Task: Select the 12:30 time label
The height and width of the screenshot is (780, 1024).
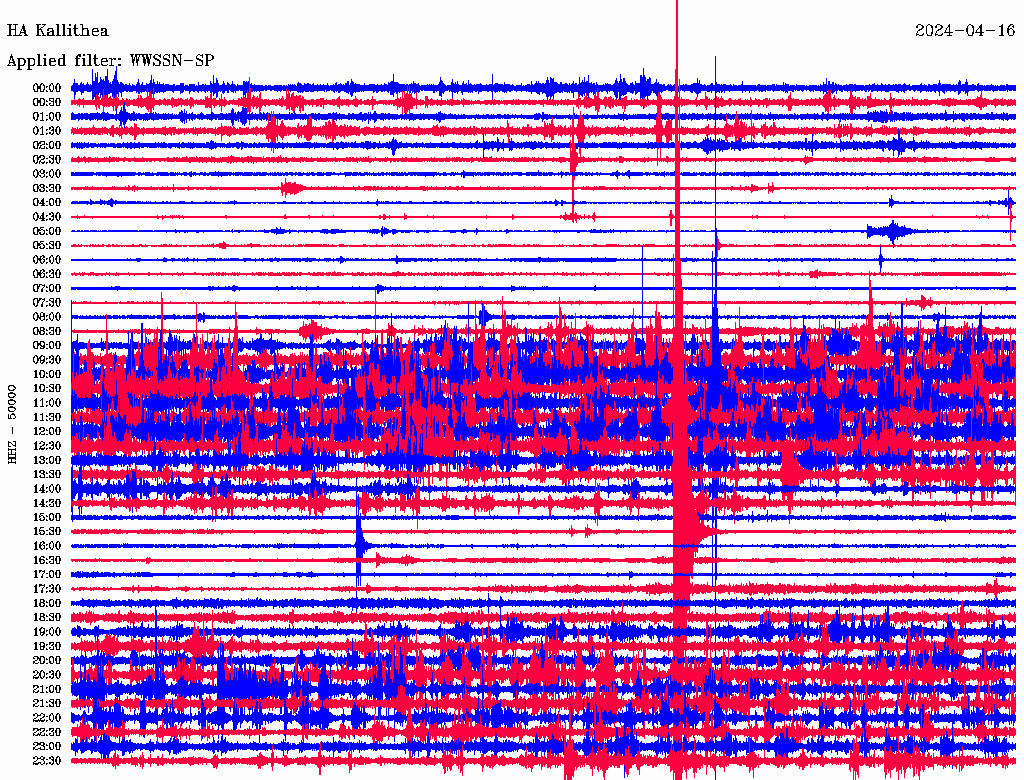Action: click(x=47, y=446)
